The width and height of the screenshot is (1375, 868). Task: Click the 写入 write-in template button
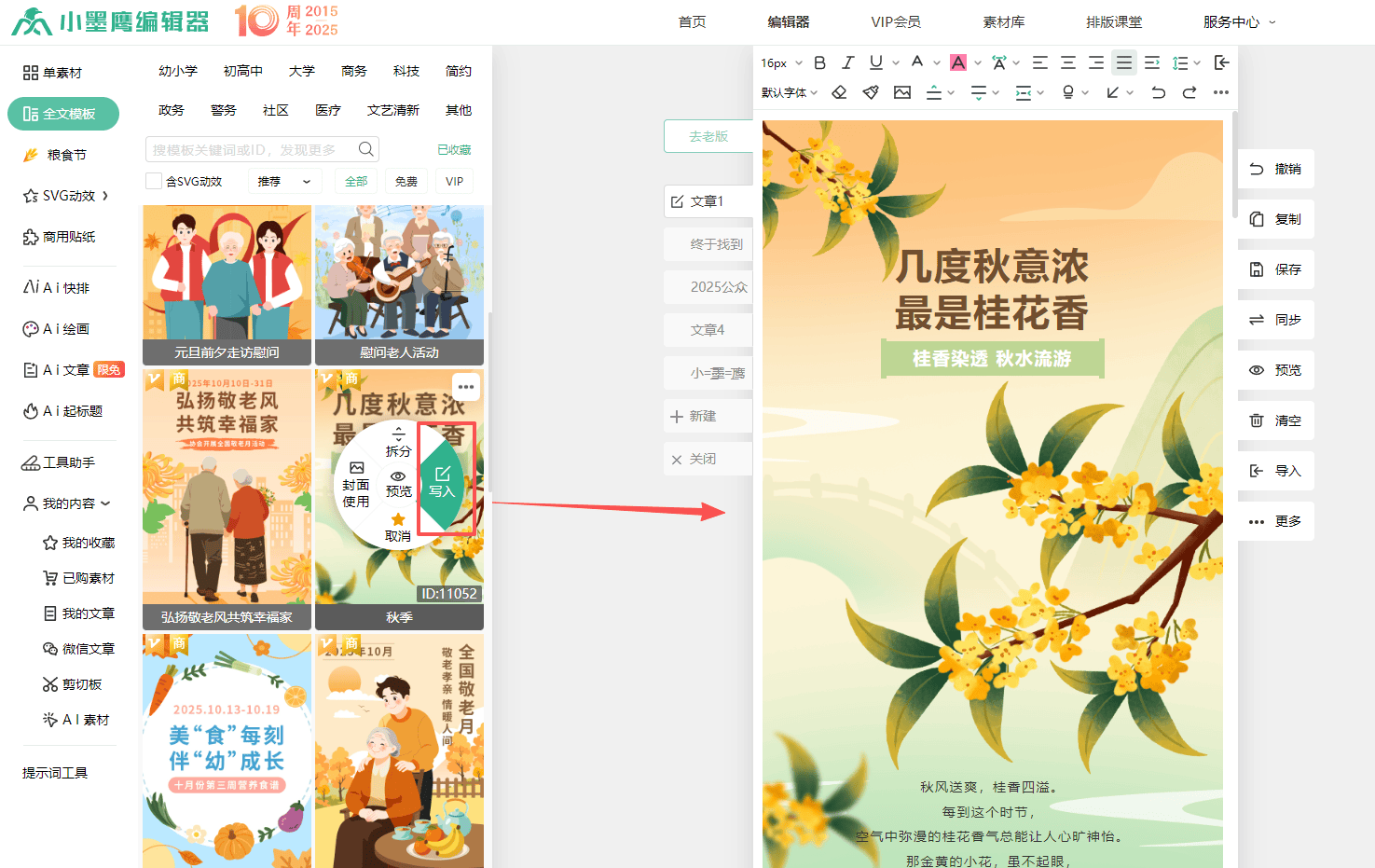point(442,482)
